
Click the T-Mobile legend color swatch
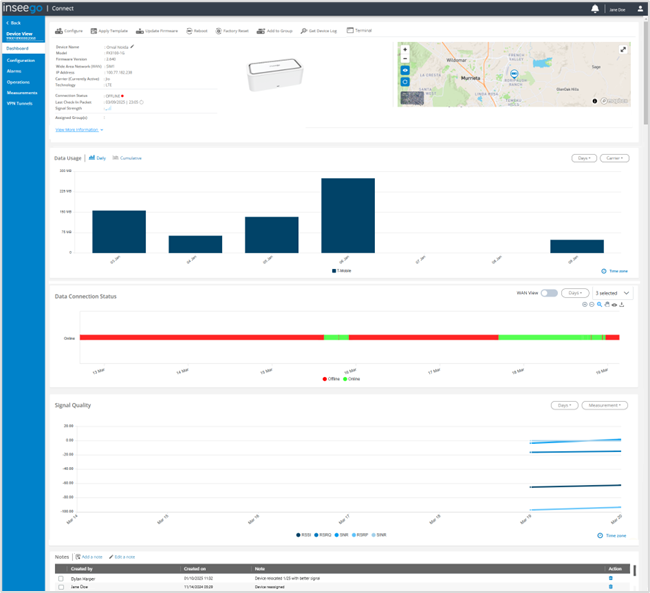[335, 271]
